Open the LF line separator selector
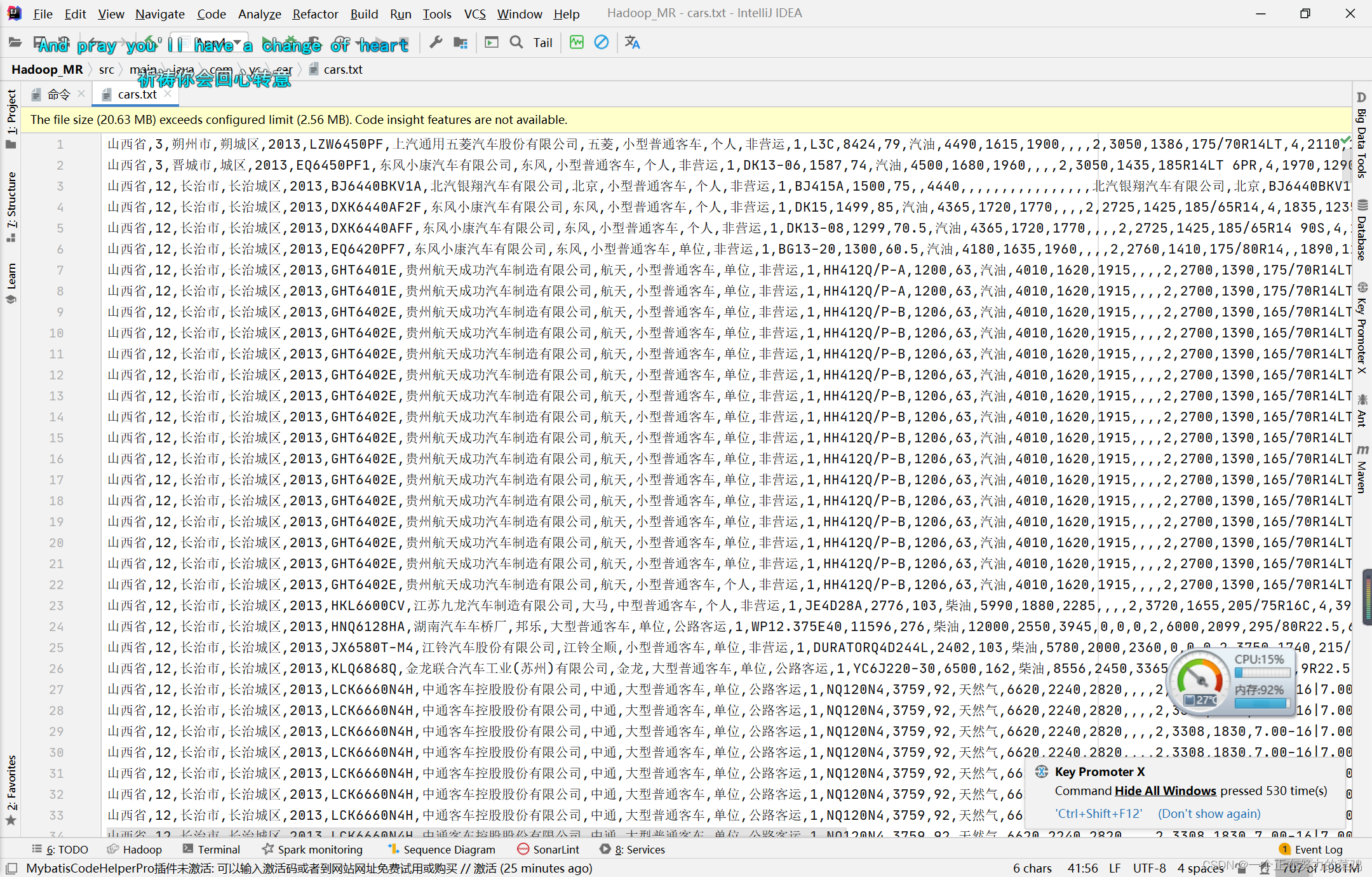 1115,868
